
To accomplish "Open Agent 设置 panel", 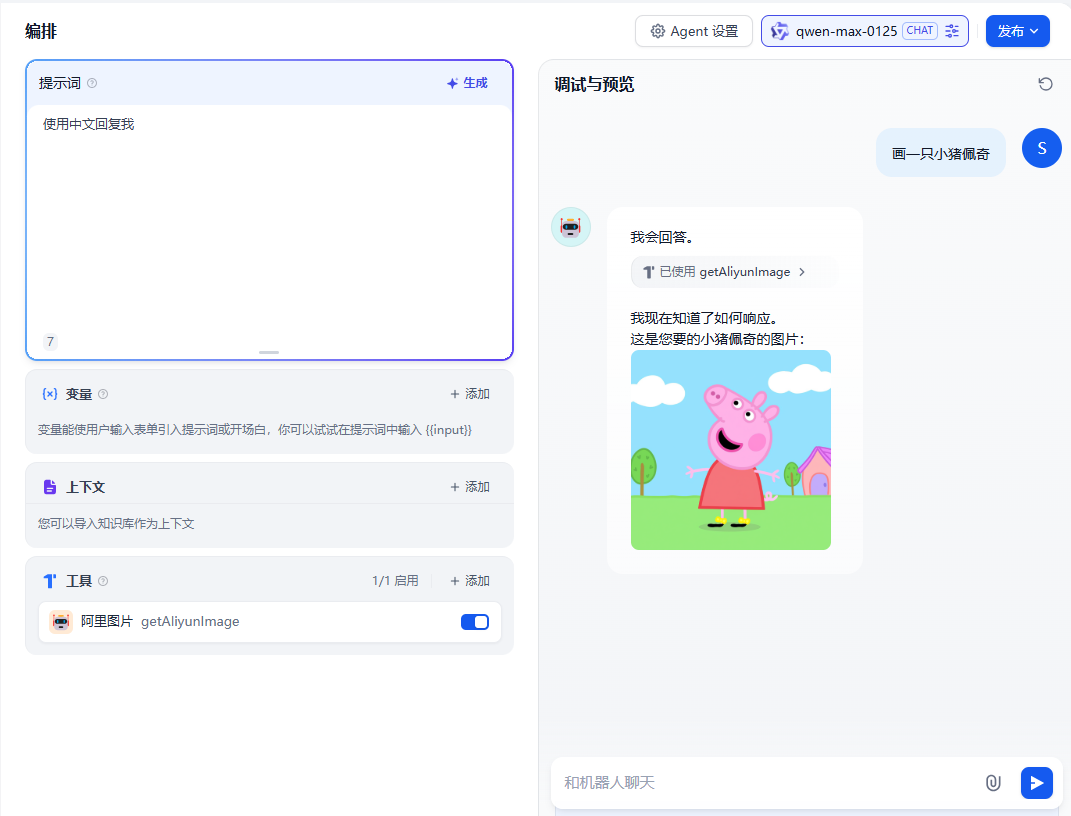I will (x=693, y=31).
